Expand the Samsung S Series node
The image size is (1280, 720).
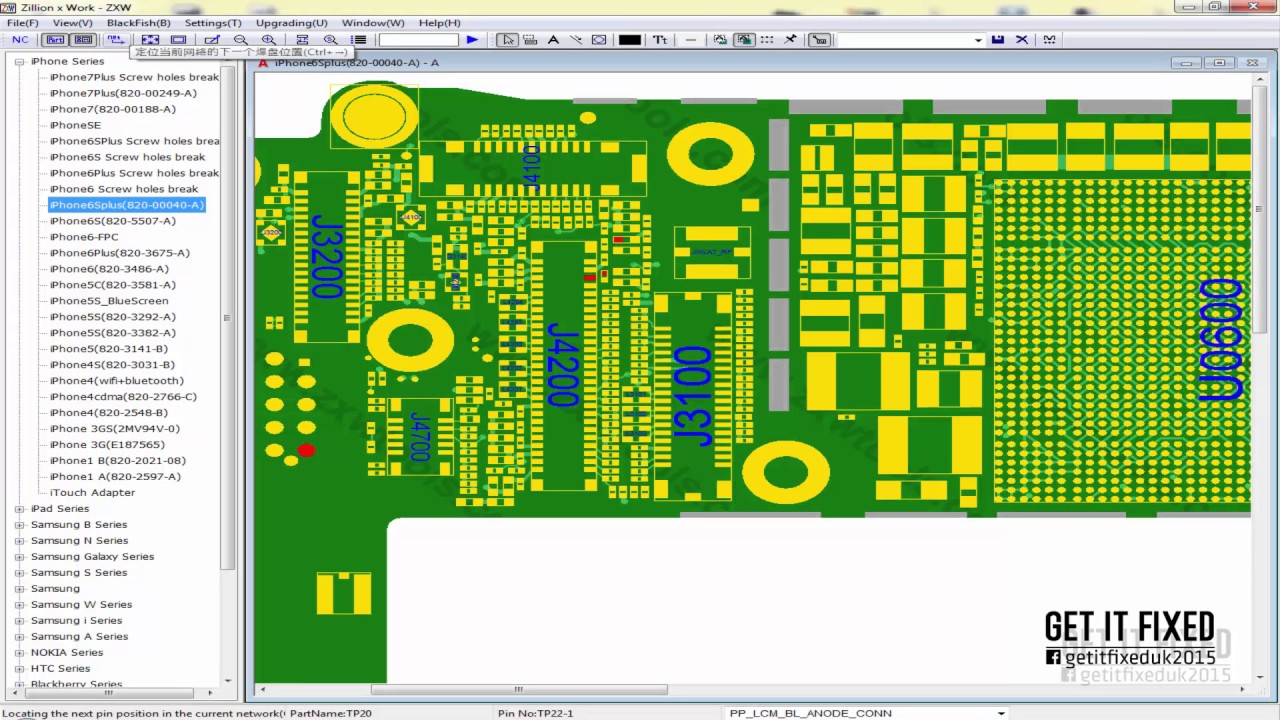tap(20, 573)
